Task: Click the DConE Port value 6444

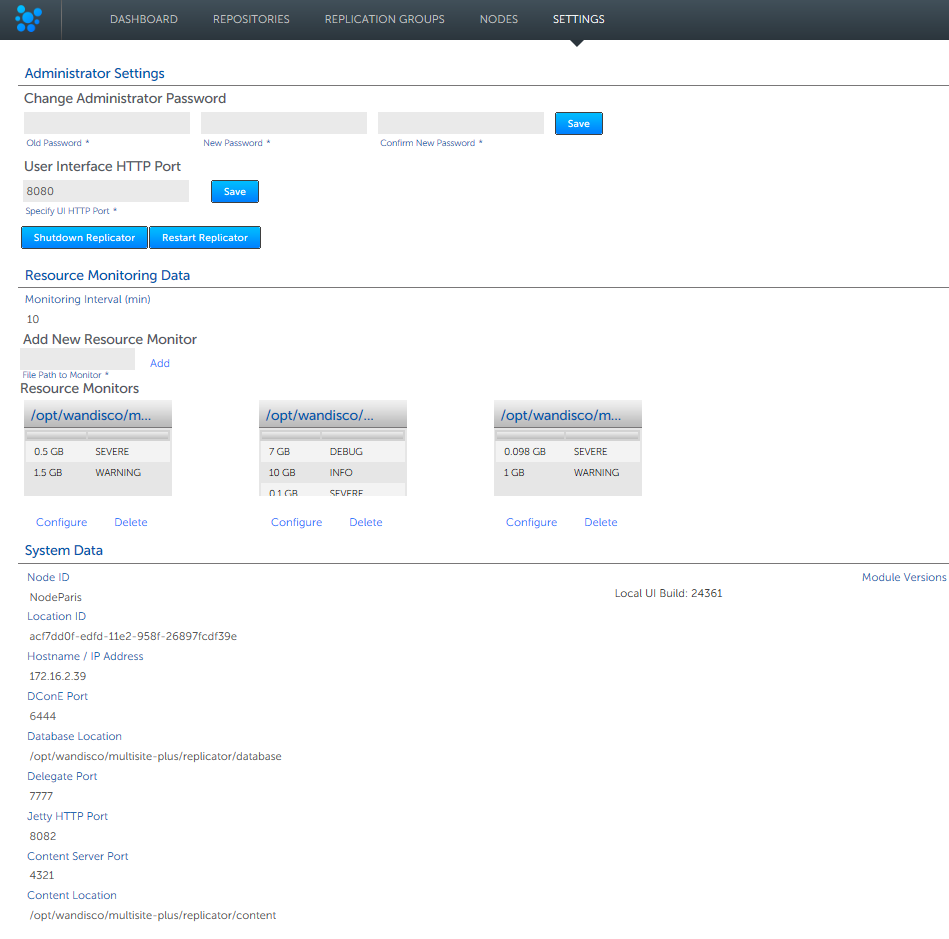Action: pyautogui.click(x=42, y=716)
